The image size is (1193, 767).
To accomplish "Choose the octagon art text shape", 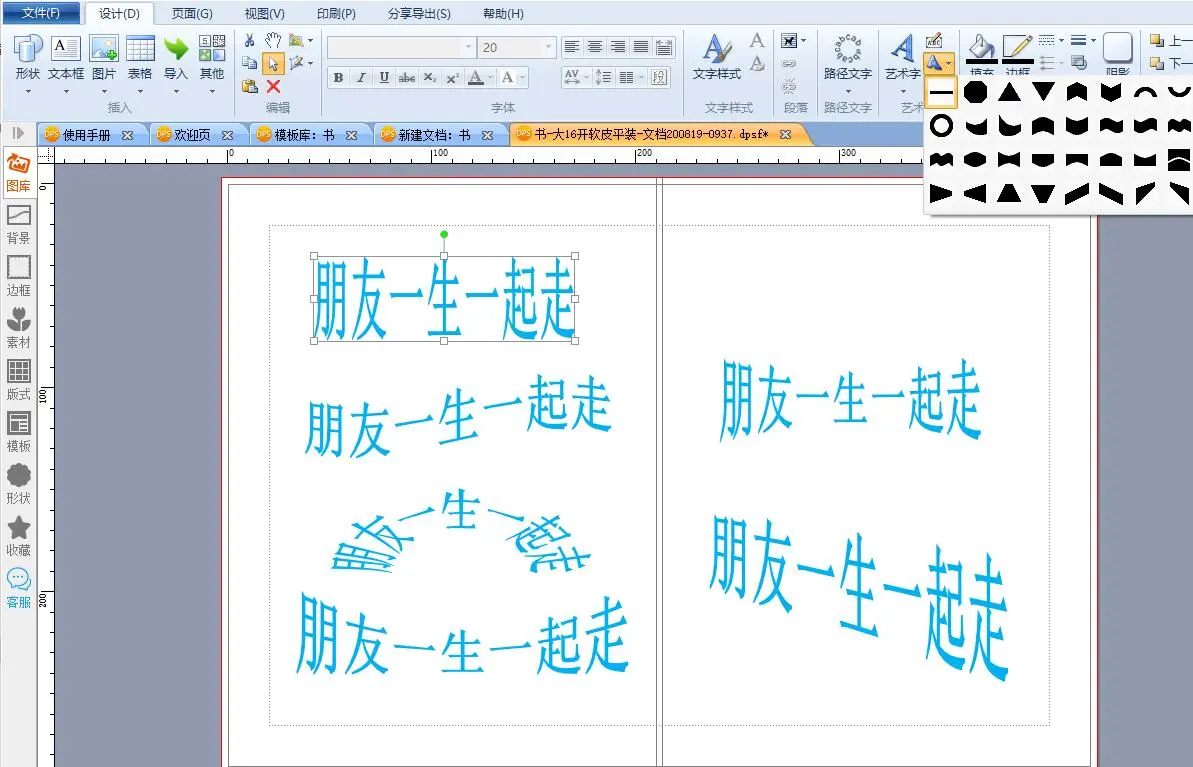I will (975, 93).
